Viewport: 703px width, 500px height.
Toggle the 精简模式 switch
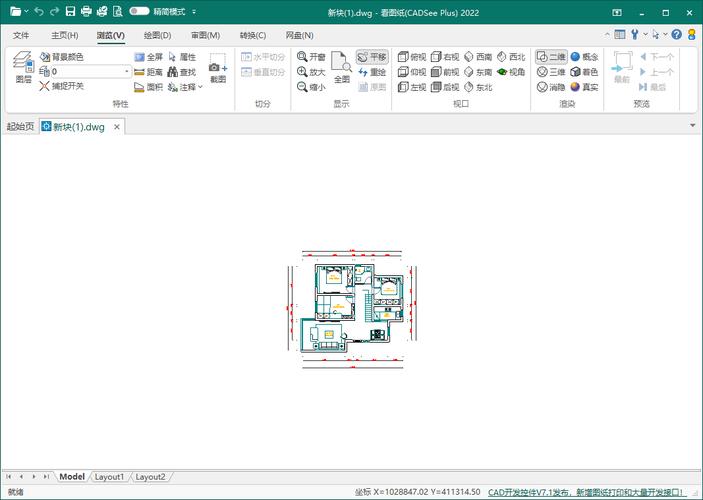tap(139, 11)
